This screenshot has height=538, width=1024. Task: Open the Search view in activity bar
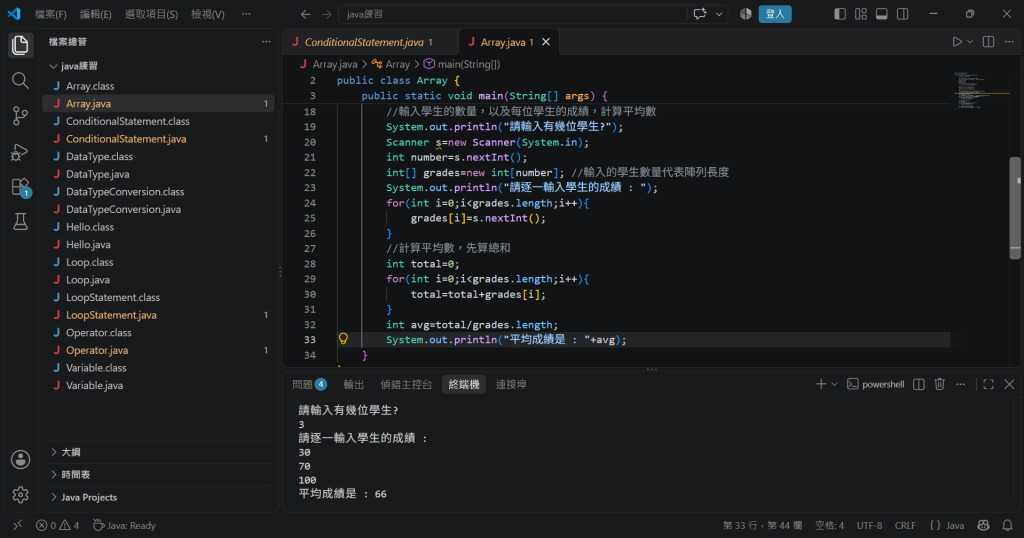(x=20, y=80)
